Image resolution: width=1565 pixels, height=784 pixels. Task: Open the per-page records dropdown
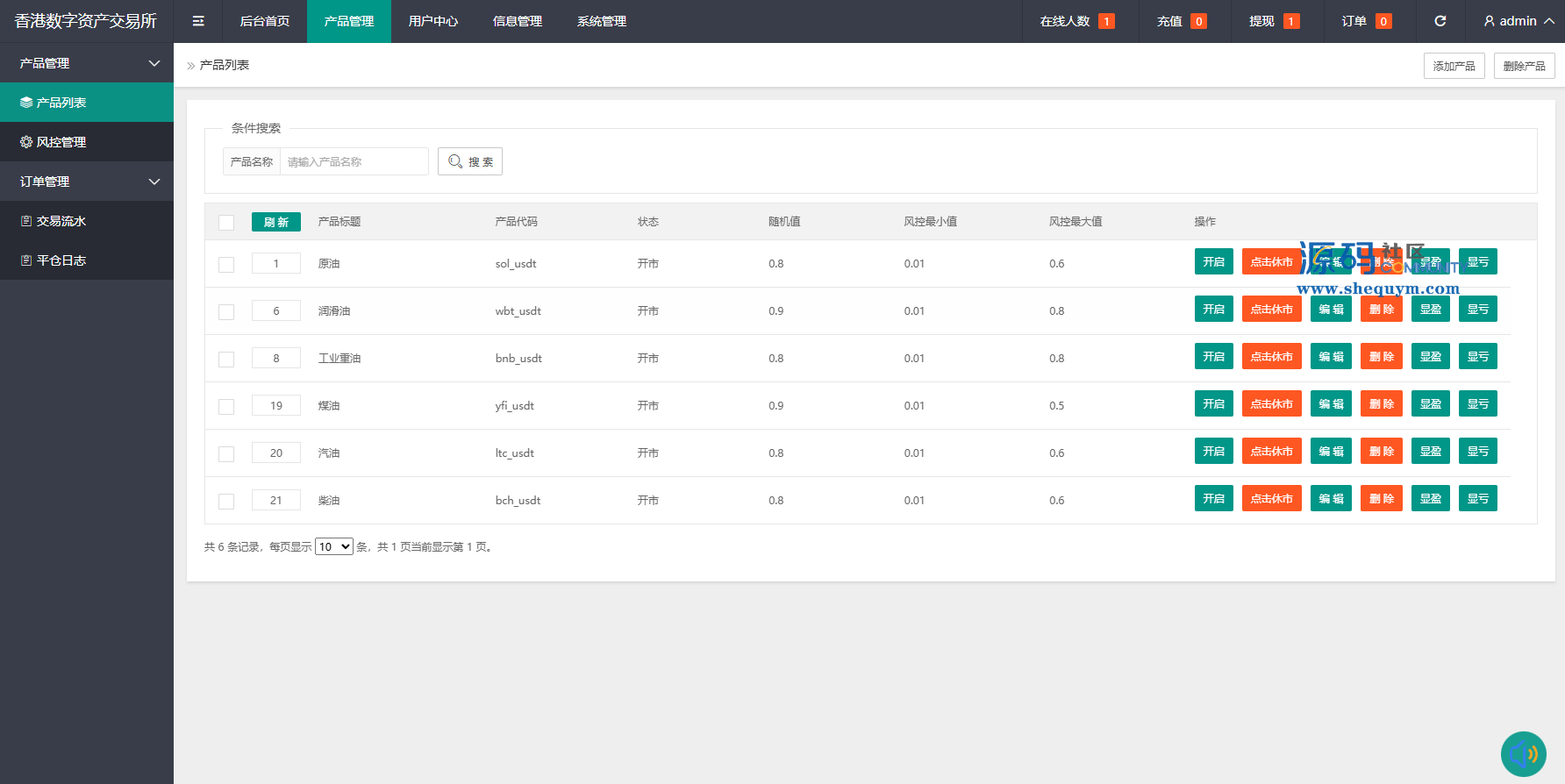333,546
